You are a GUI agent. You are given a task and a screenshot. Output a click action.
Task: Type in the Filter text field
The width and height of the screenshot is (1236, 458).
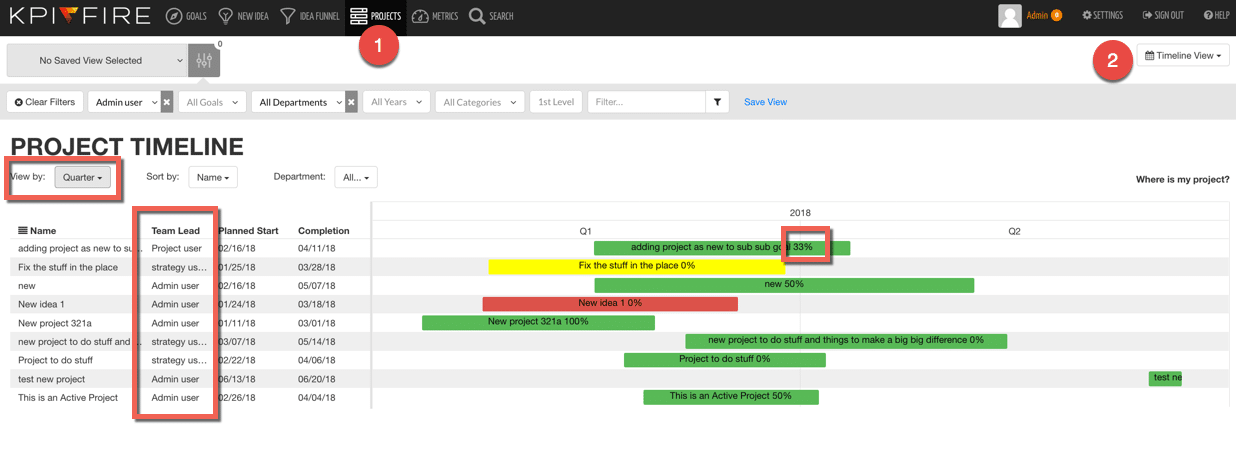[646, 102]
